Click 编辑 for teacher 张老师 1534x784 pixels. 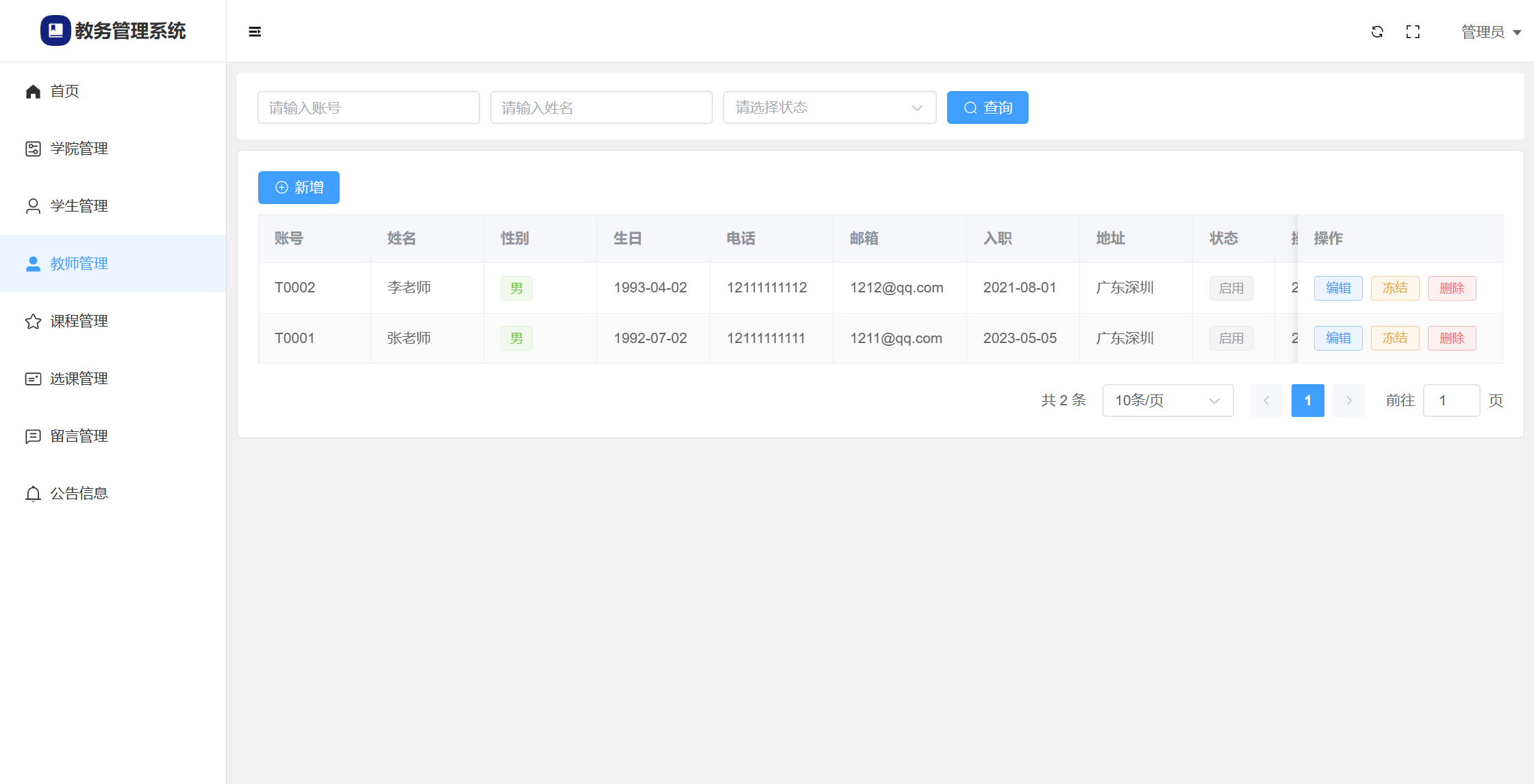(x=1337, y=338)
